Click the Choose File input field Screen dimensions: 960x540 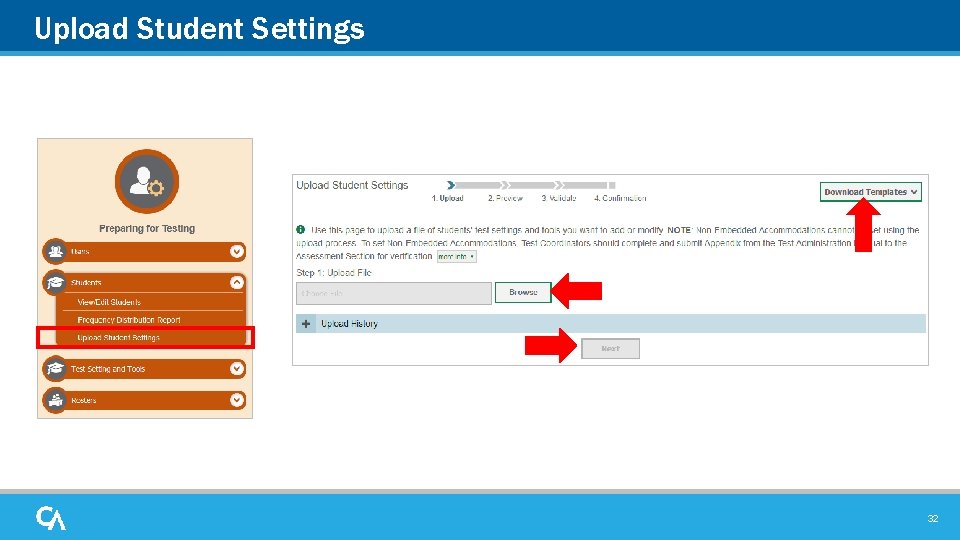coord(394,293)
